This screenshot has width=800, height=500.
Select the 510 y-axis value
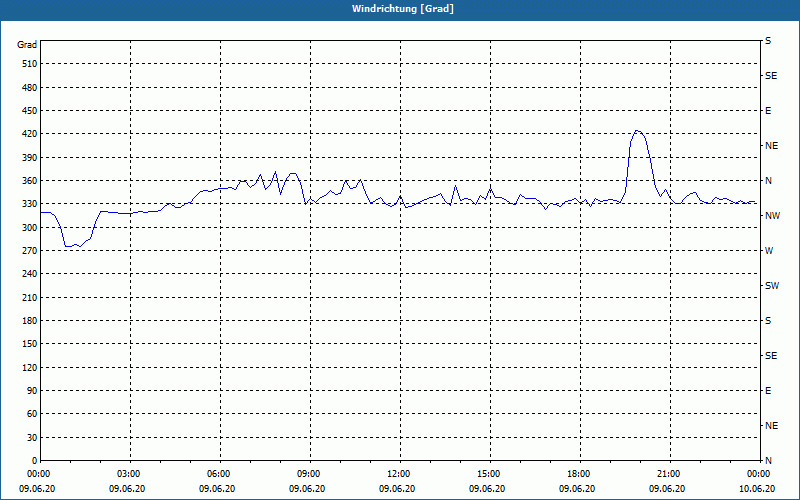[30, 64]
